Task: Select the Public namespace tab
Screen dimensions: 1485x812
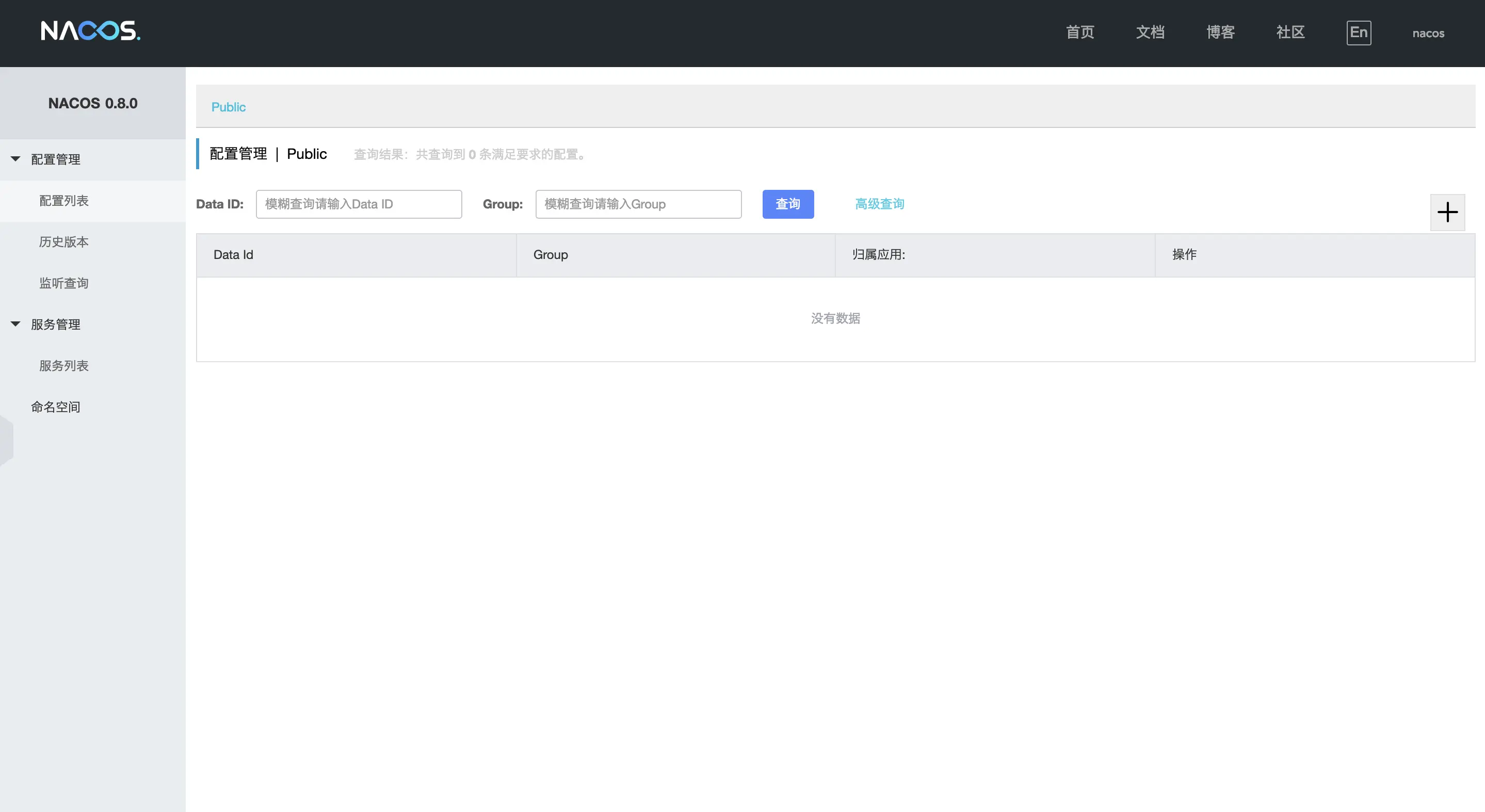Action: pos(228,107)
